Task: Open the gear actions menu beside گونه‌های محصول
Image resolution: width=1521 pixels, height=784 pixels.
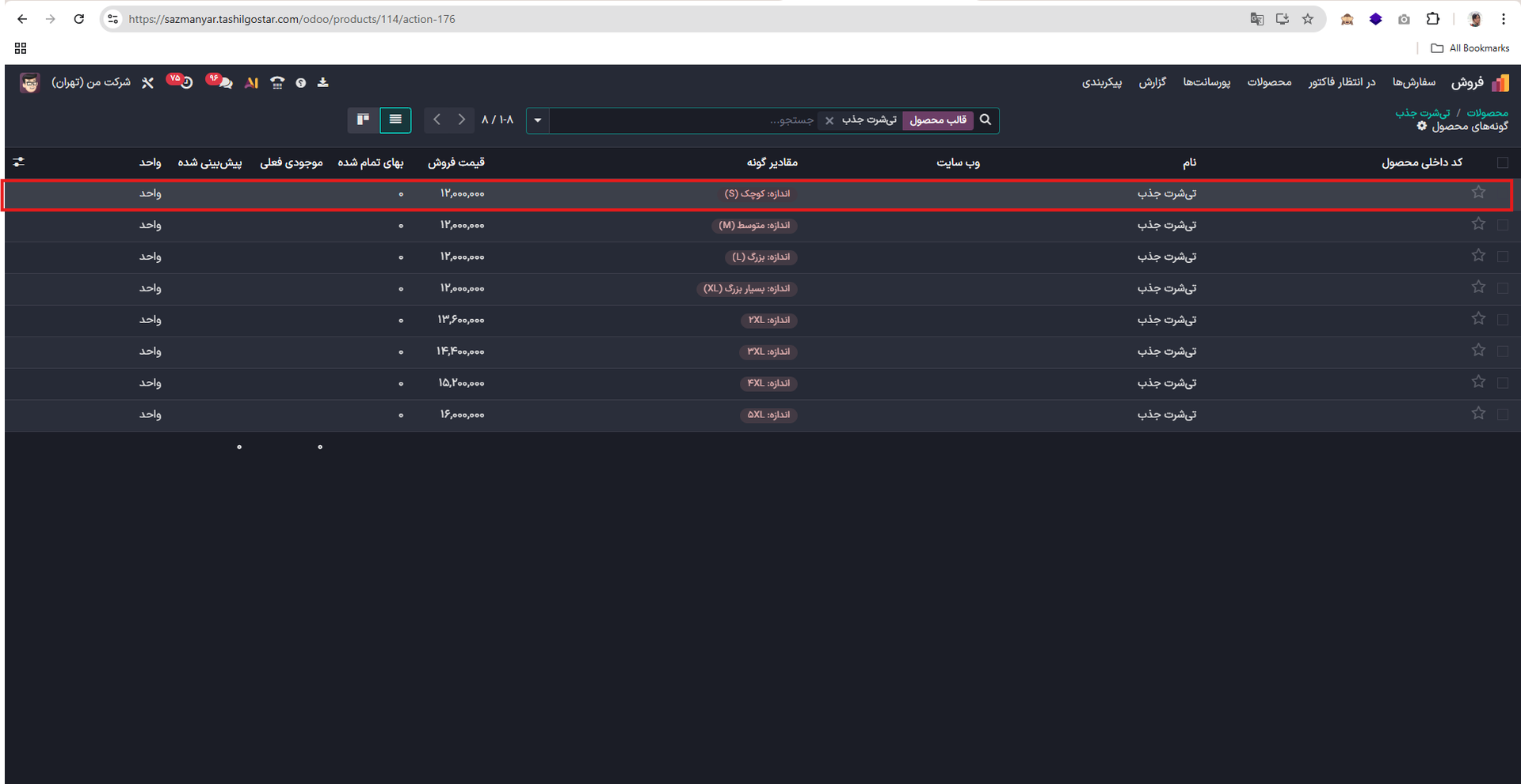Action: point(1422,126)
